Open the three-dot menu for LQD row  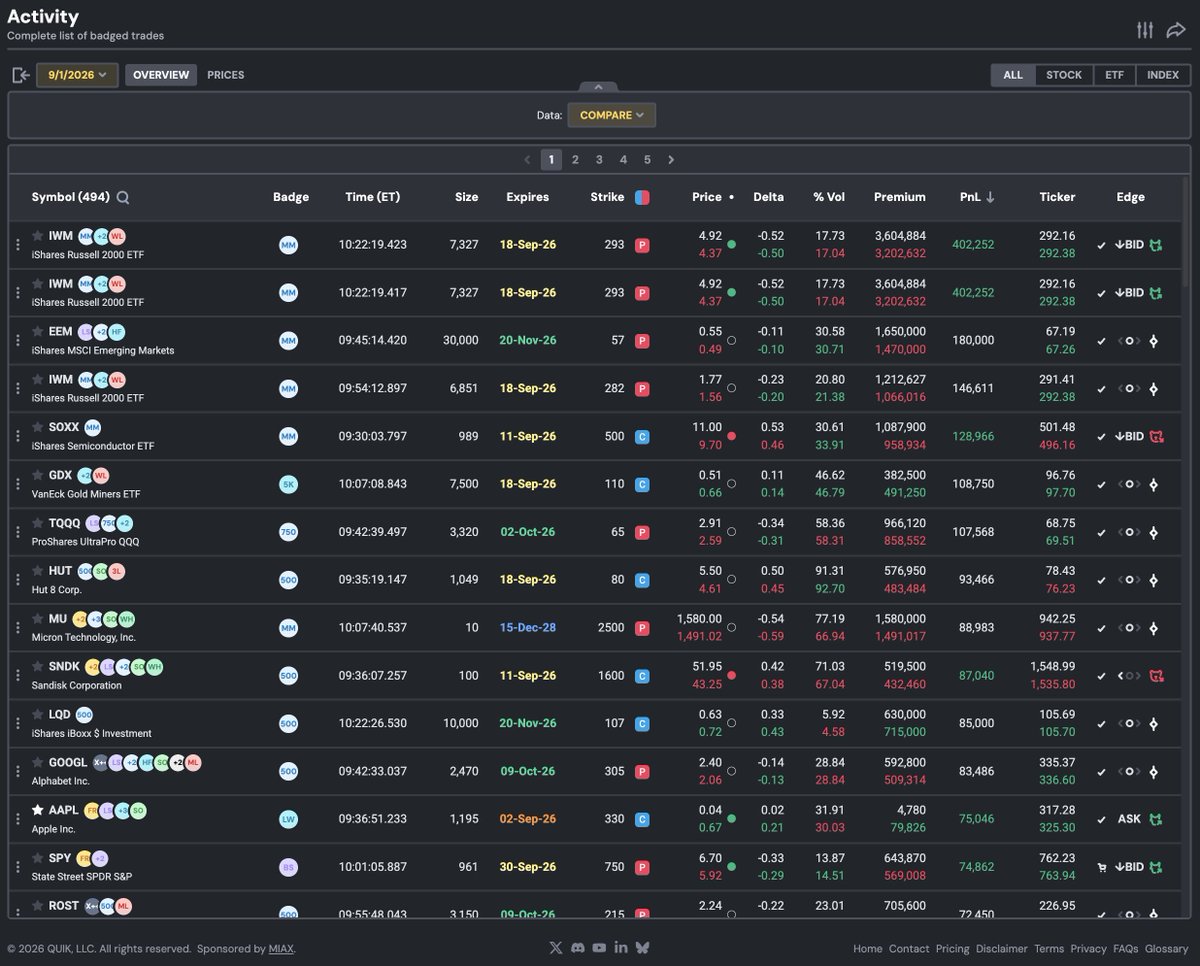click(x=17, y=724)
